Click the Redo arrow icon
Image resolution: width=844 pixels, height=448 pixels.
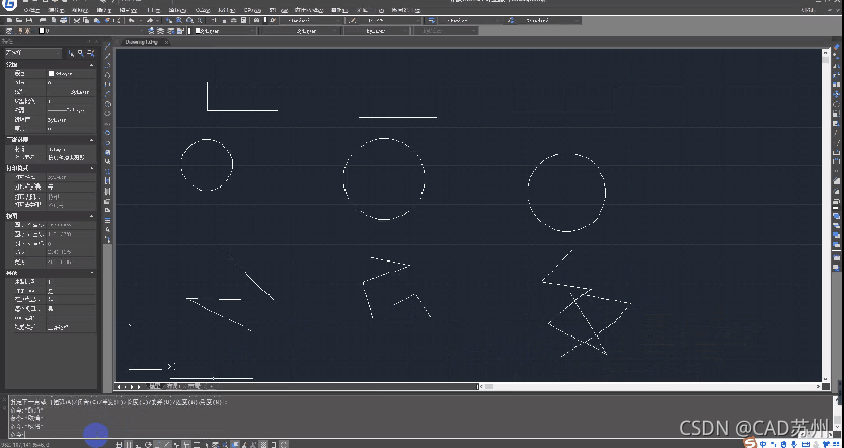150,20
